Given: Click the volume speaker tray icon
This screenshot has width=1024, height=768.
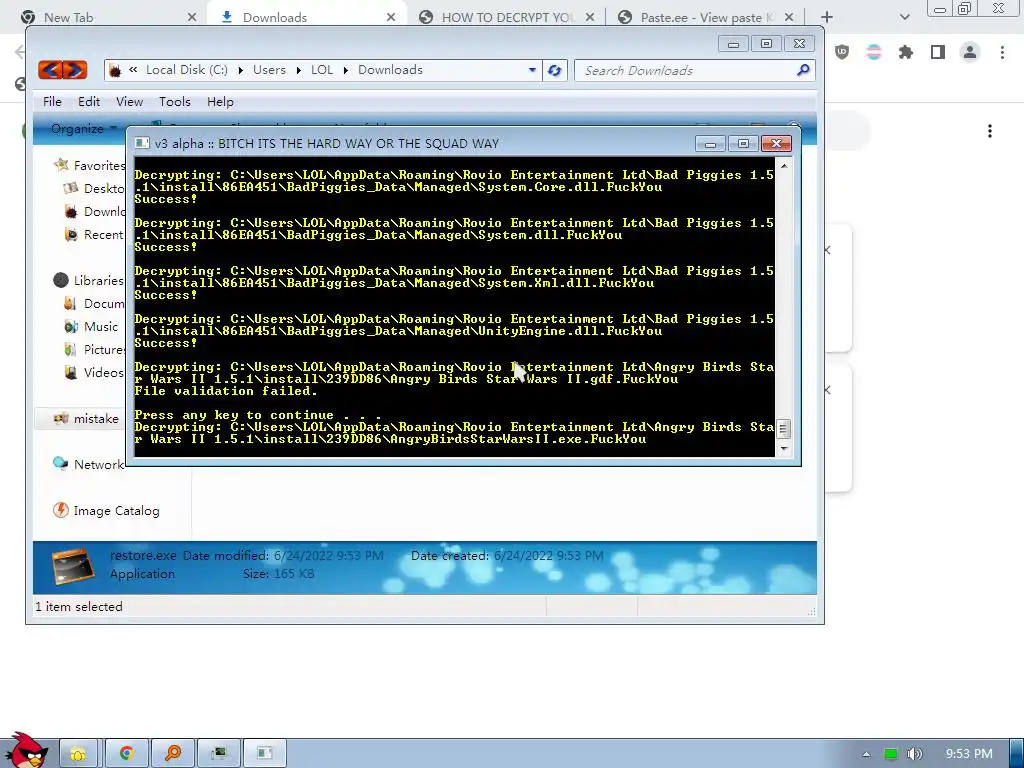Looking at the screenshot, I should tap(915, 754).
